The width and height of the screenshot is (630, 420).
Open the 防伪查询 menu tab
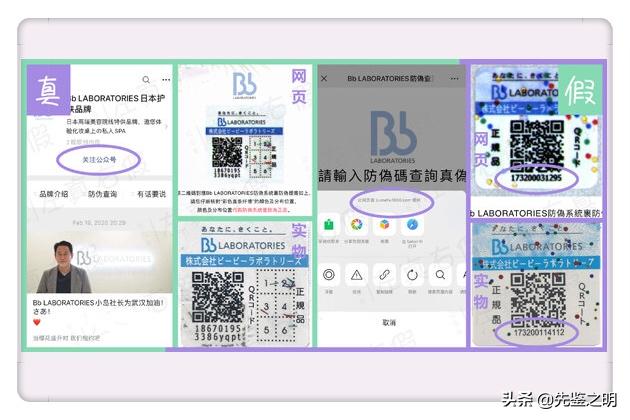pos(102,194)
